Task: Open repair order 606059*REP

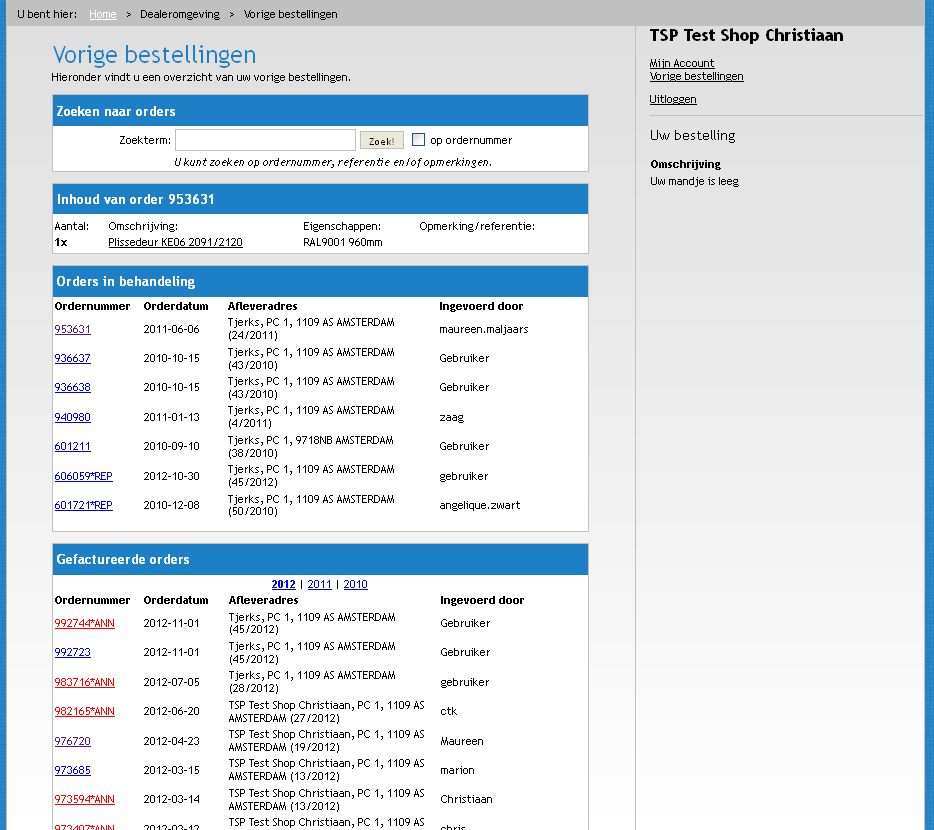Action: tap(83, 476)
